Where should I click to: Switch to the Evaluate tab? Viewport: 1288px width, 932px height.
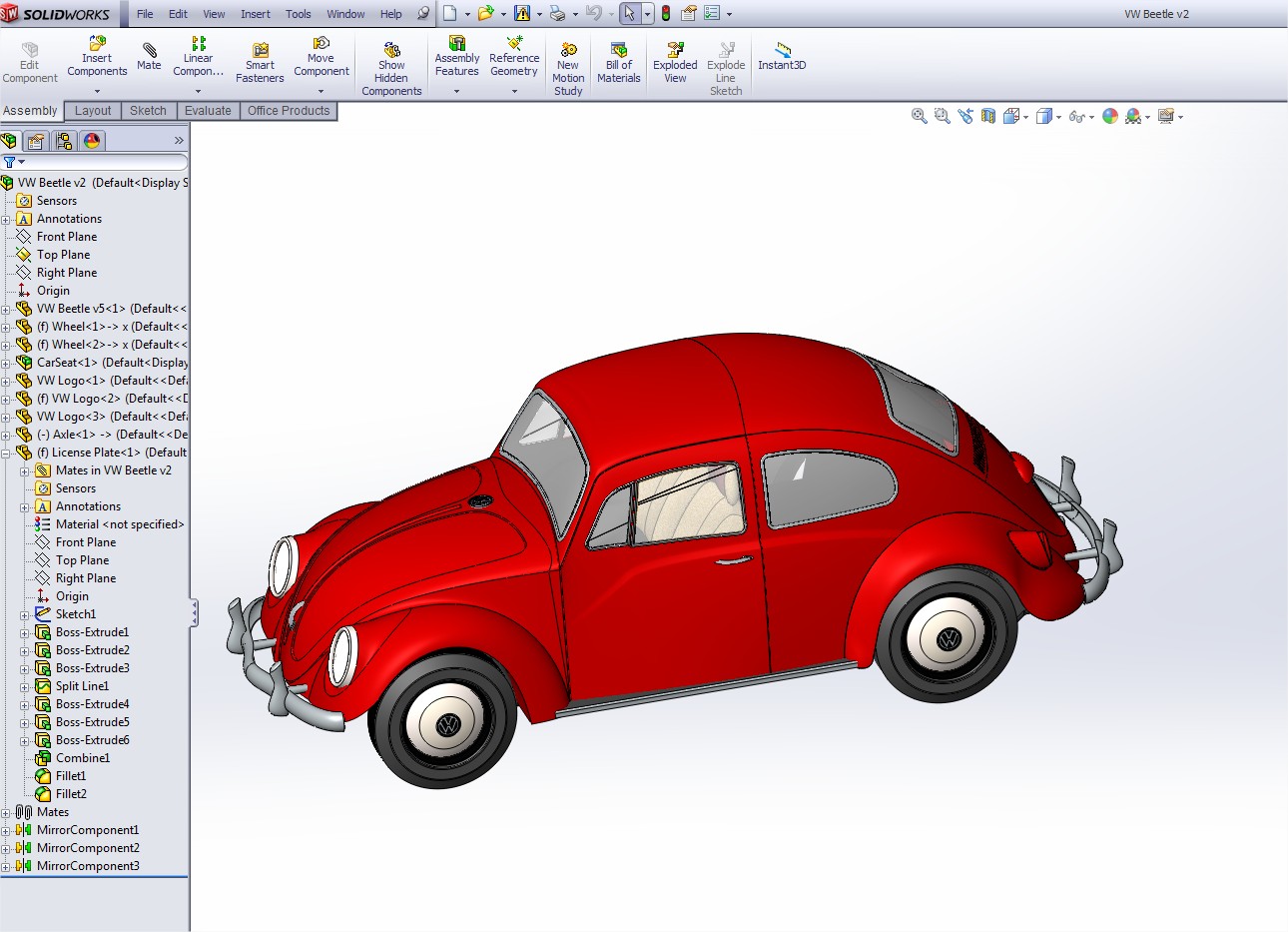[x=208, y=111]
